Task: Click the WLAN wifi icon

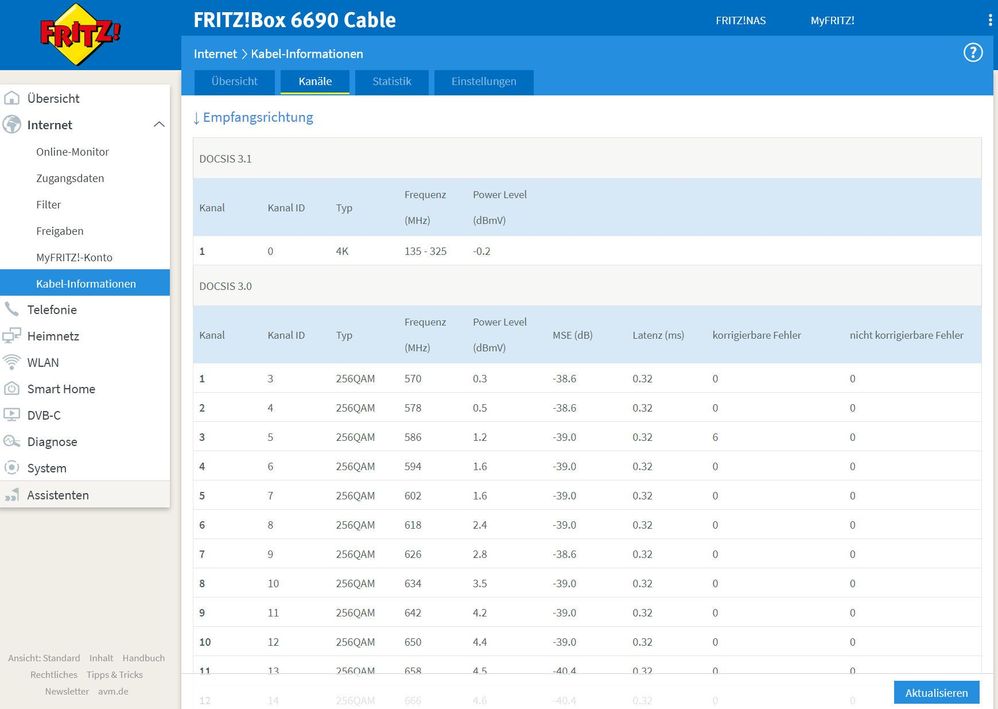Action: (12, 363)
